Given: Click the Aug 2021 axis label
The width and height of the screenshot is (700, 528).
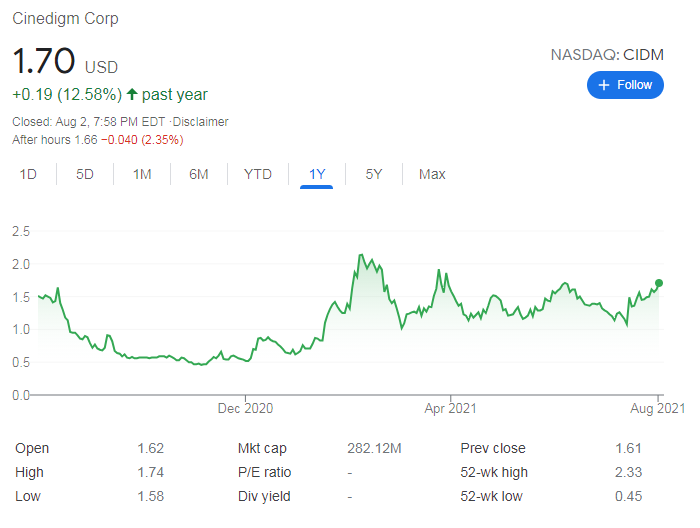Looking at the screenshot, I should tap(657, 408).
